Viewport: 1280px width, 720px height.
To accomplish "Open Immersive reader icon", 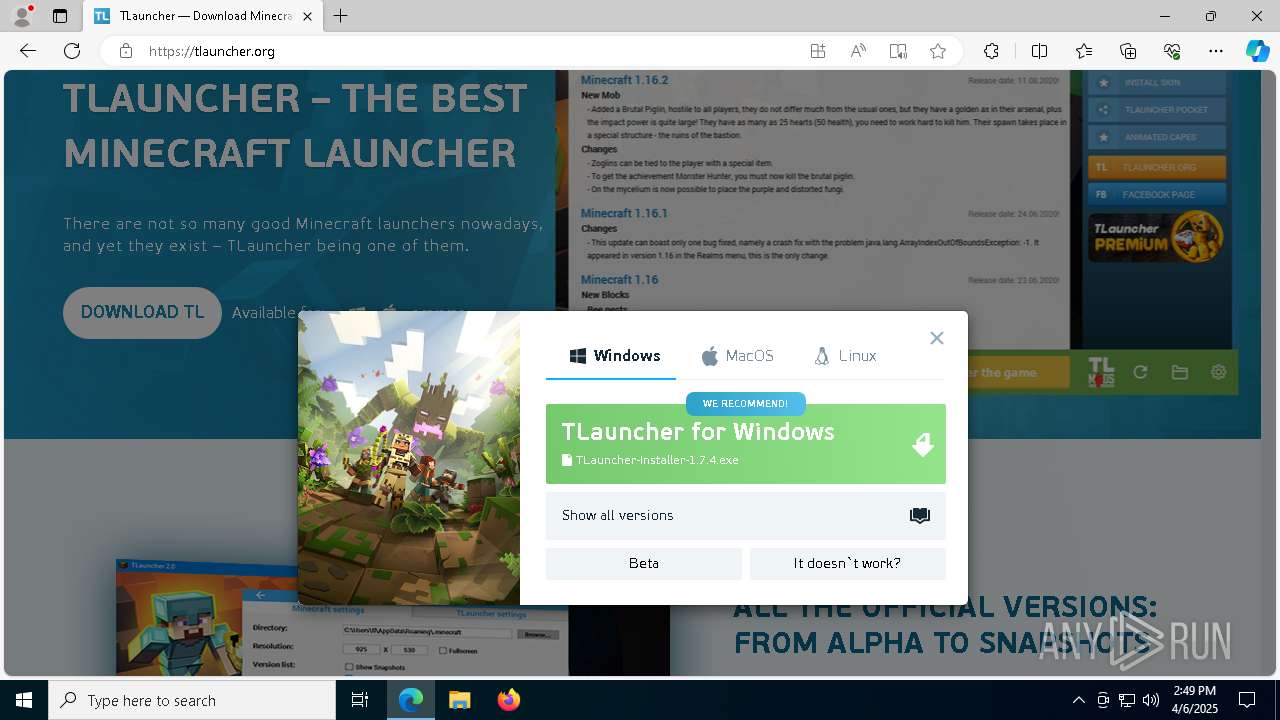I will 898,51.
